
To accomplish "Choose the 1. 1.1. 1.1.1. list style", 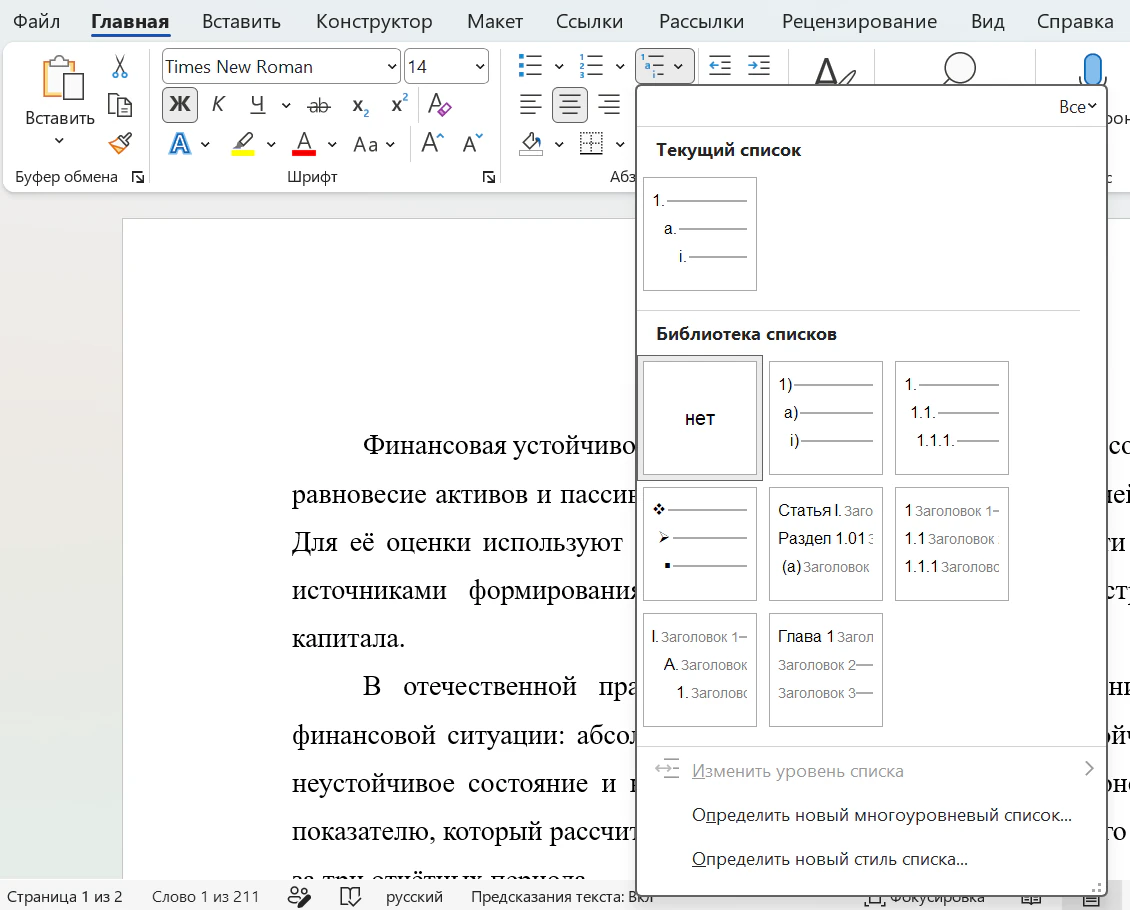I will click(x=951, y=418).
